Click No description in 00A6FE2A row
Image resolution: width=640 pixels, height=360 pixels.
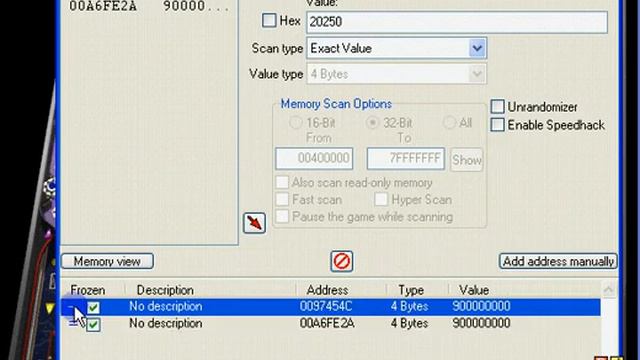pos(165,323)
